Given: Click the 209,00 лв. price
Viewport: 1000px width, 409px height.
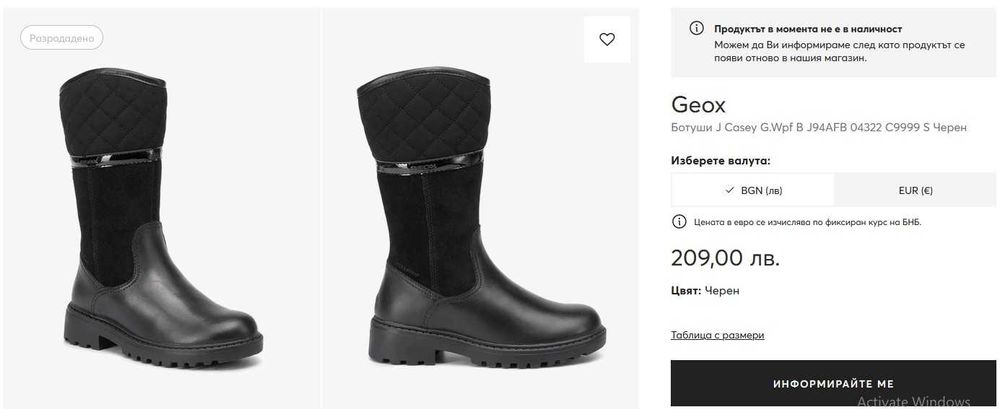Looking at the screenshot, I should [725, 258].
